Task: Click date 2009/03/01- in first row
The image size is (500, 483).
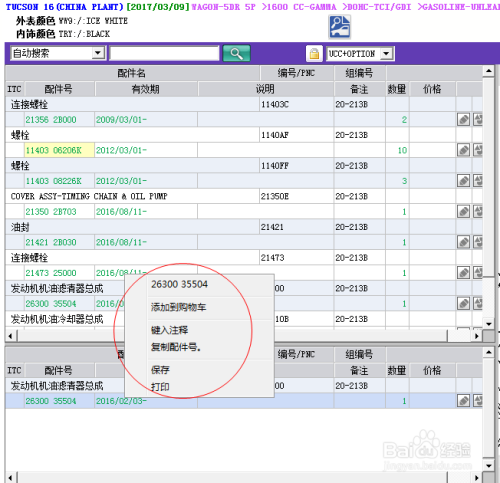Action: [x=121, y=120]
